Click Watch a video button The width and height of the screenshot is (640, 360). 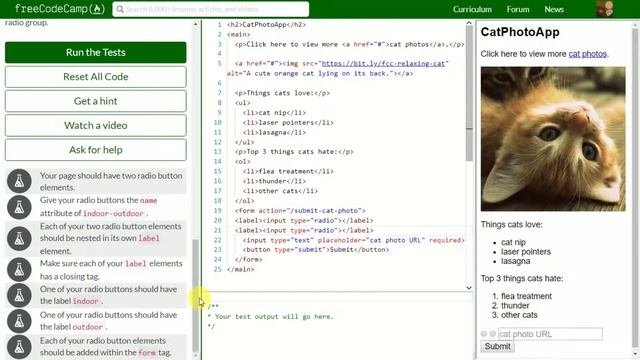pos(96,125)
